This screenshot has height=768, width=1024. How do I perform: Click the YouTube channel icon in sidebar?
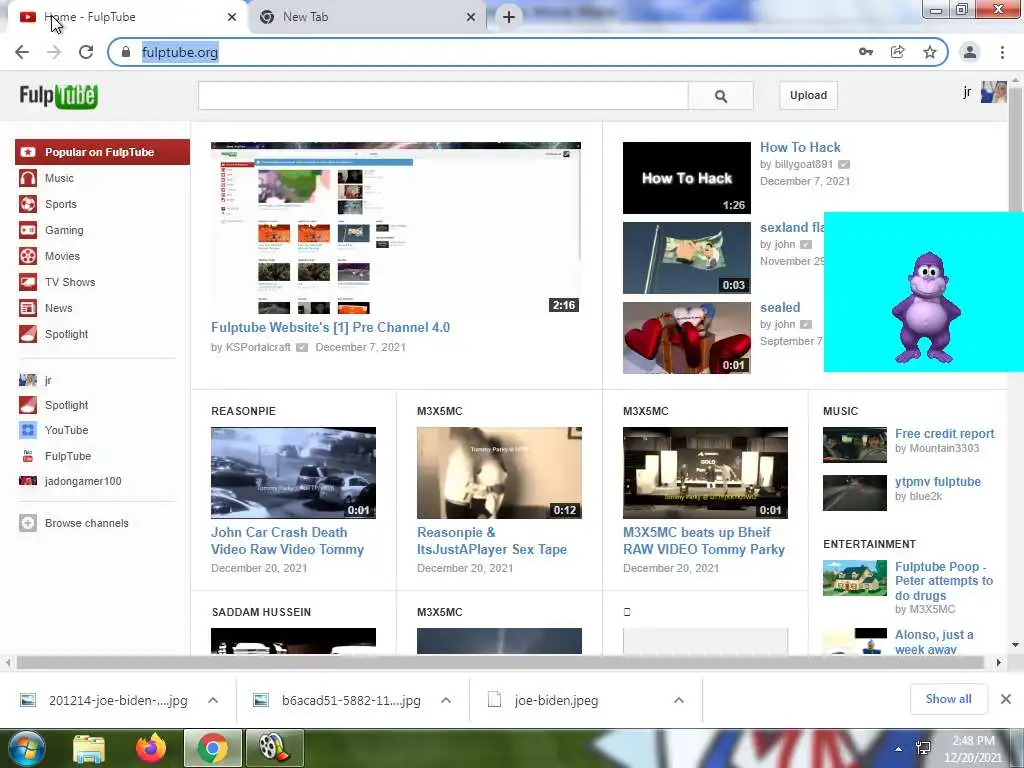[x=27, y=430]
